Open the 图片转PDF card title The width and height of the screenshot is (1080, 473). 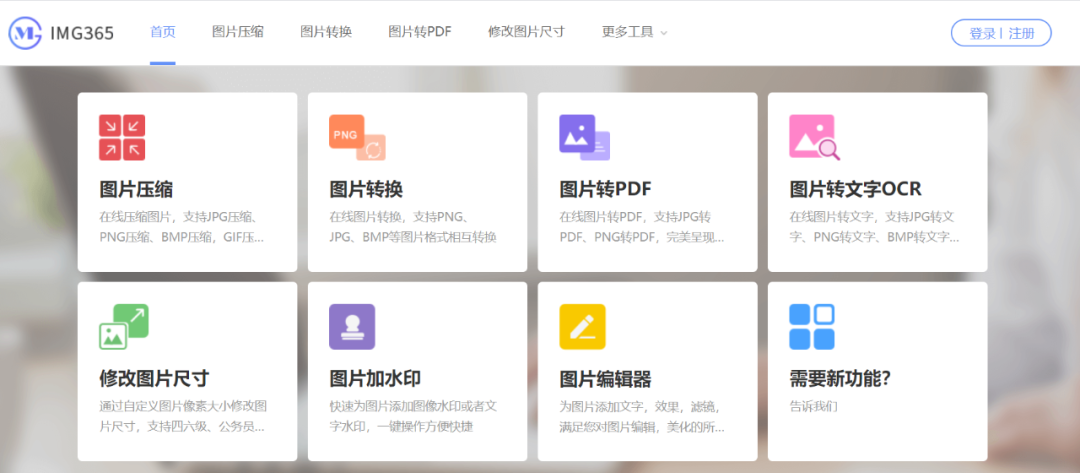pyautogui.click(x=605, y=189)
